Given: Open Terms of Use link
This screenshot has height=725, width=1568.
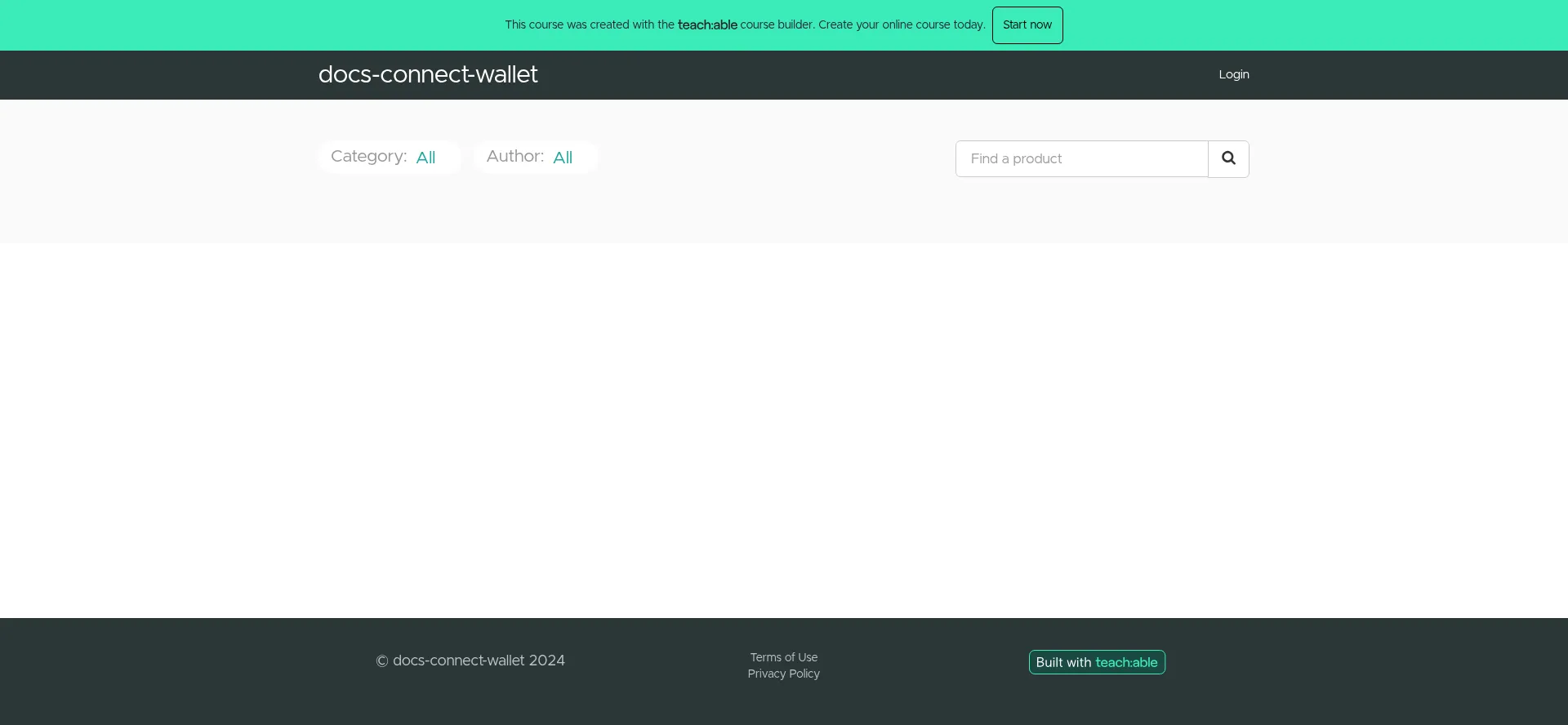Looking at the screenshot, I should coord(784,657).
